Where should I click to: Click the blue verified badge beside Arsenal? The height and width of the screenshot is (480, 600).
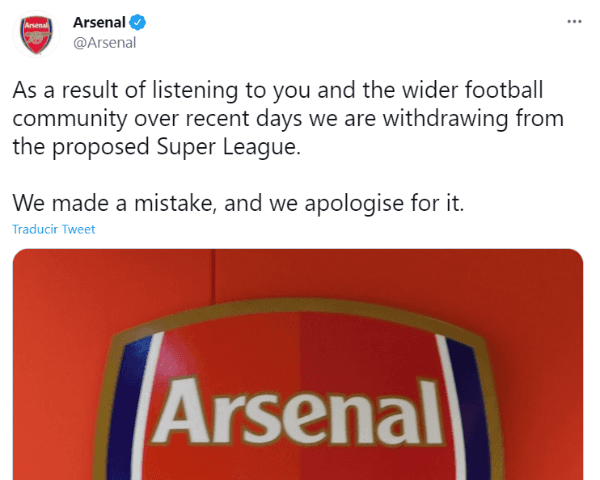(142, 21)
